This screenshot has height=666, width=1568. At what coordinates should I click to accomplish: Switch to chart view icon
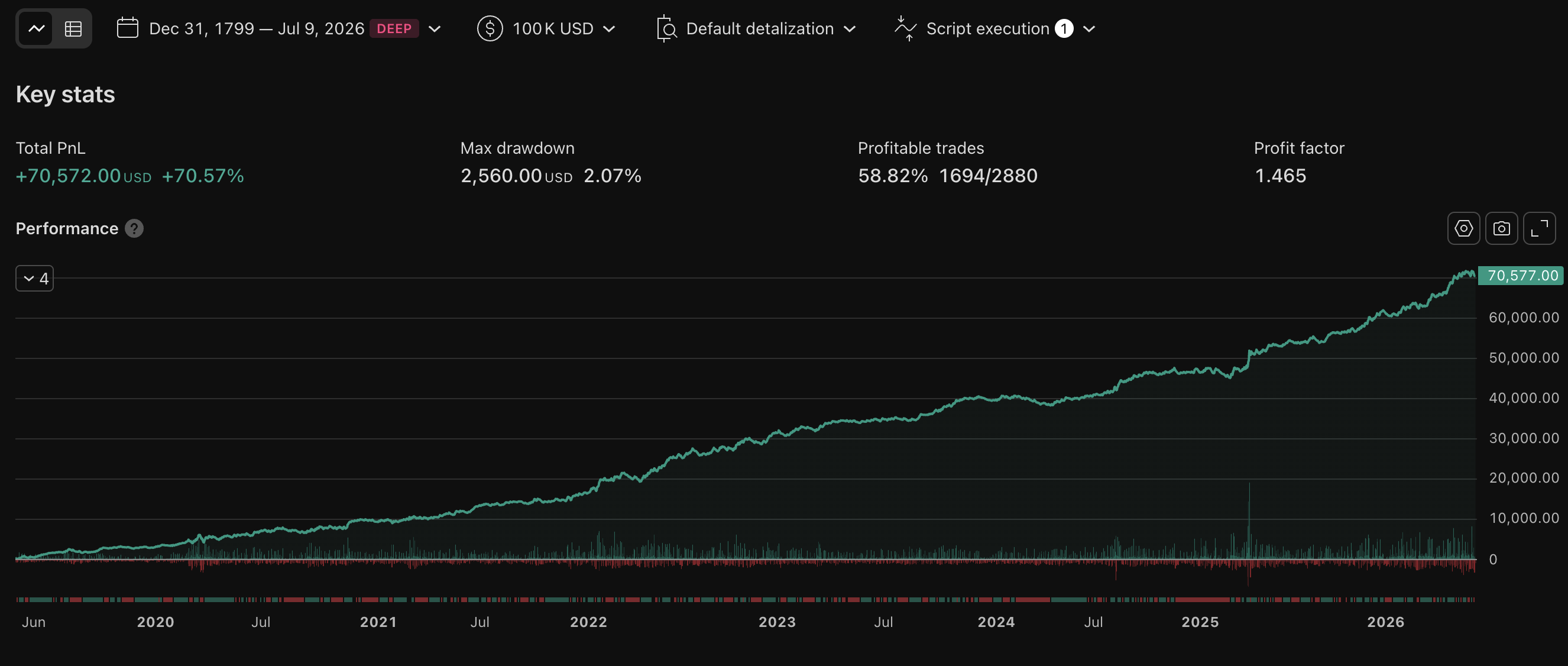36,28
